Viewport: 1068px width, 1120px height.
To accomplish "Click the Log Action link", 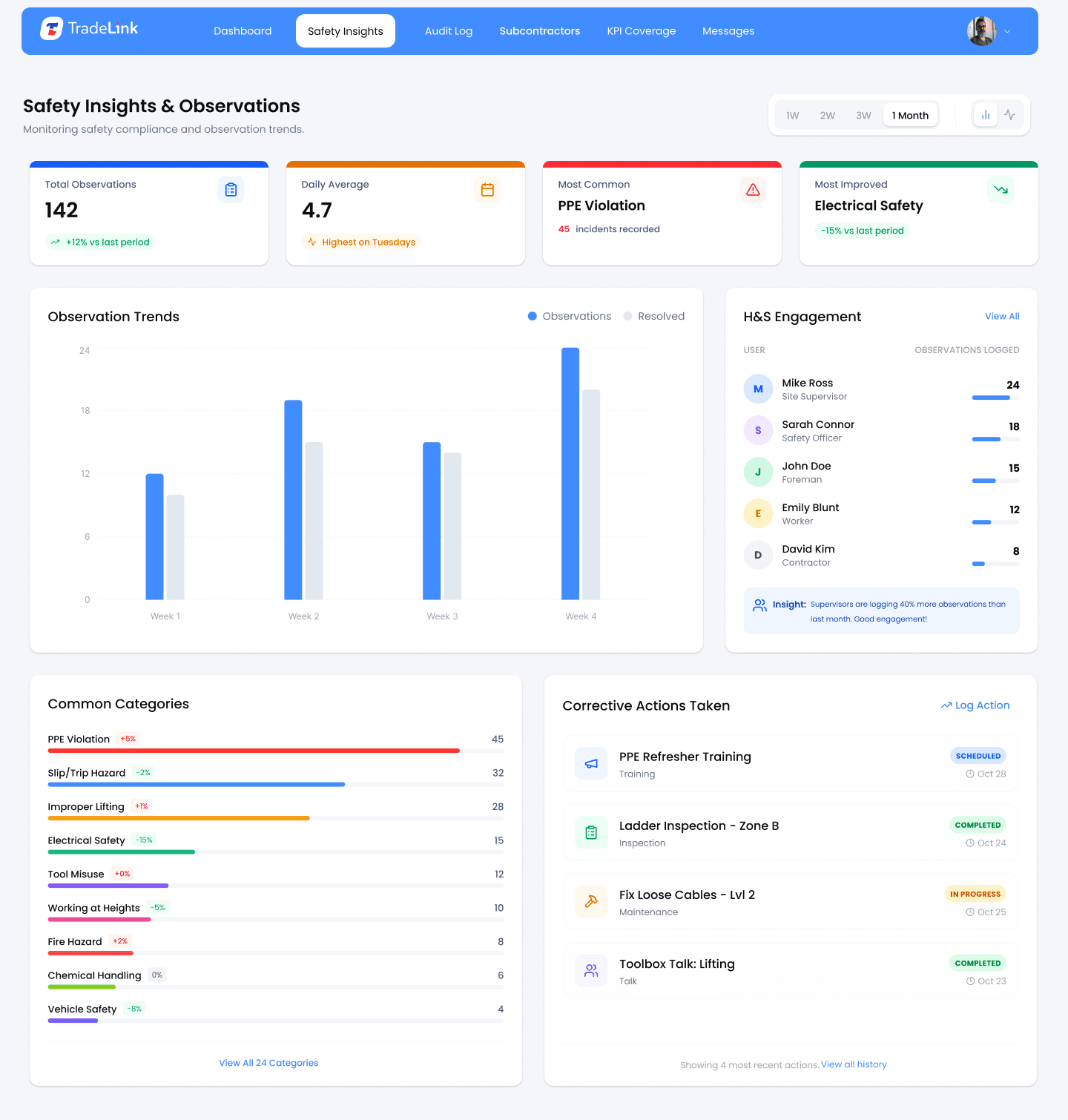I will tap(975, 705).
